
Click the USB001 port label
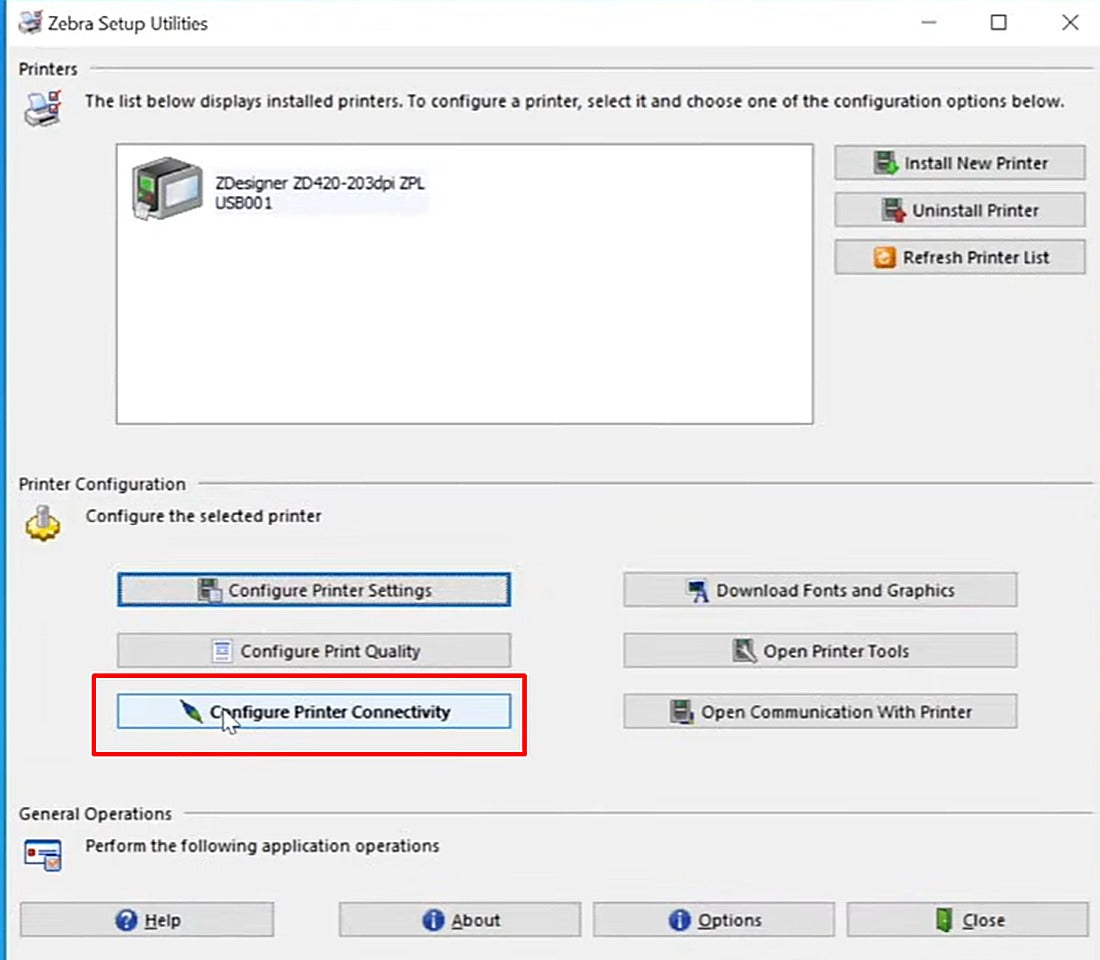pos(243,203)
